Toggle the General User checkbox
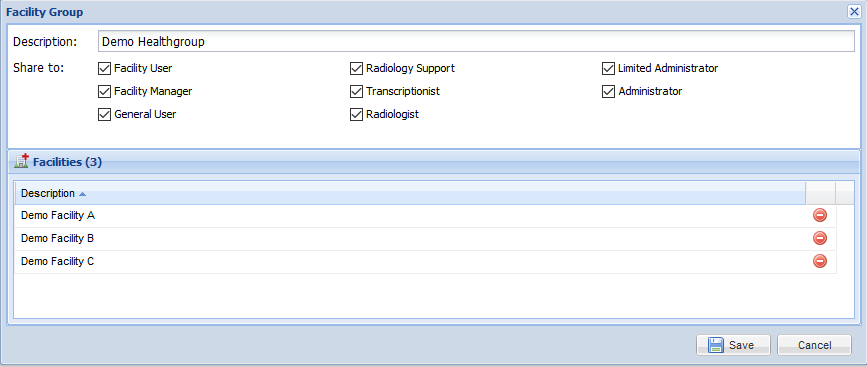 pyautogui.click(x=104, y=114)
